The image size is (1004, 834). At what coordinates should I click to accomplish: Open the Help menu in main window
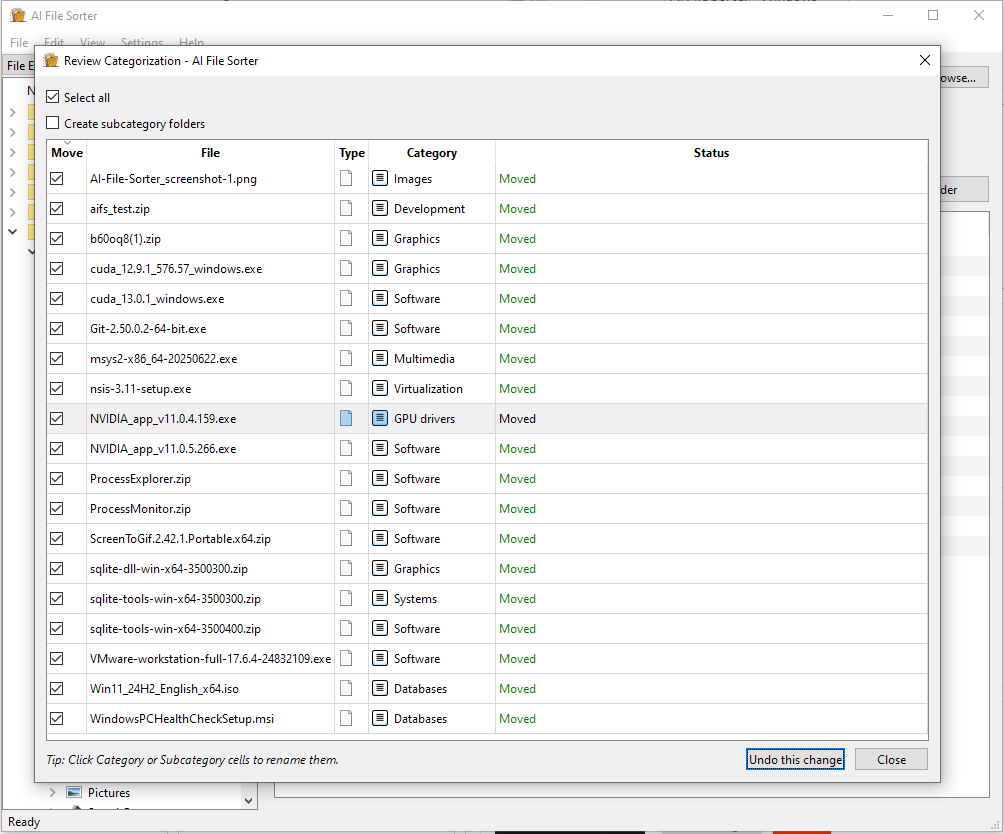191,43
